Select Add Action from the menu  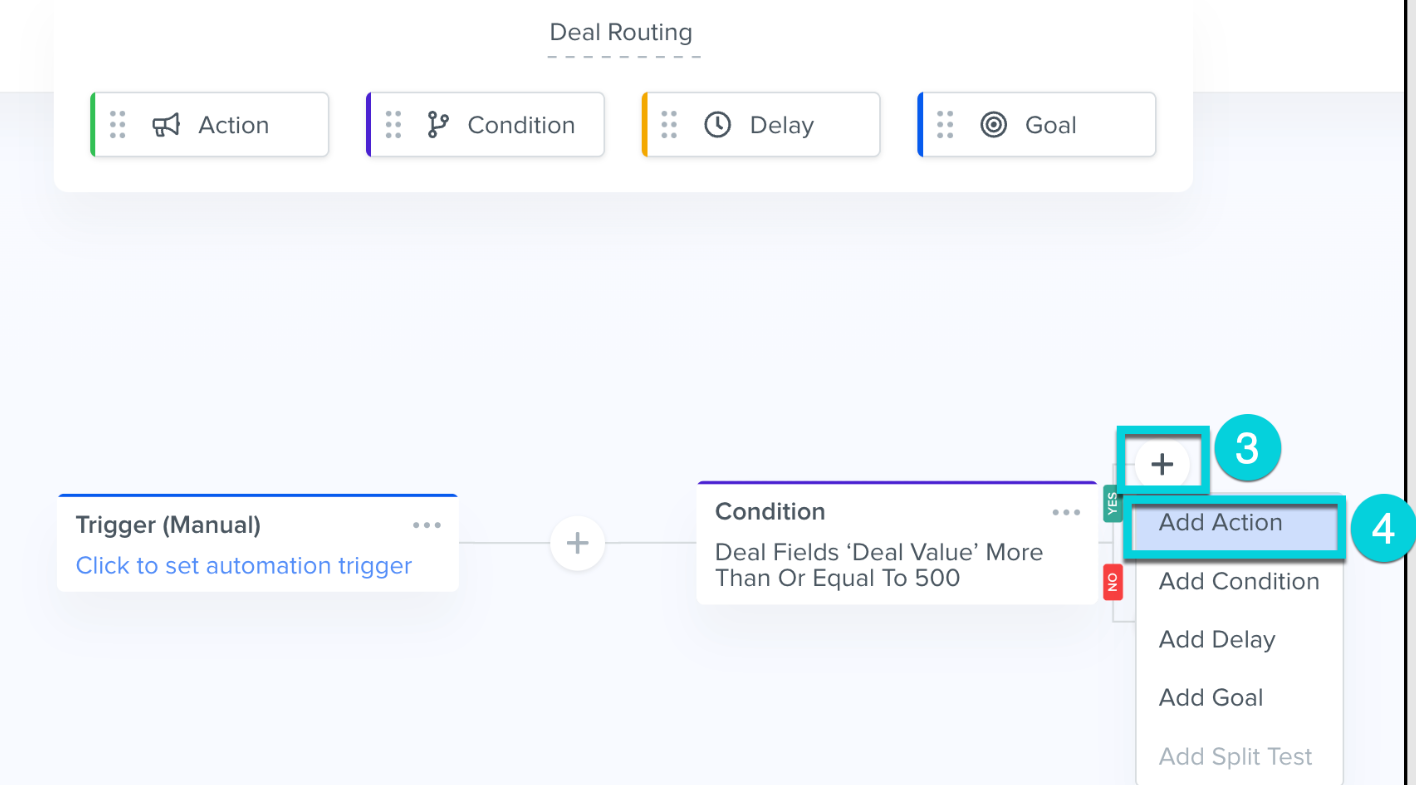[x=1220, y=523]
